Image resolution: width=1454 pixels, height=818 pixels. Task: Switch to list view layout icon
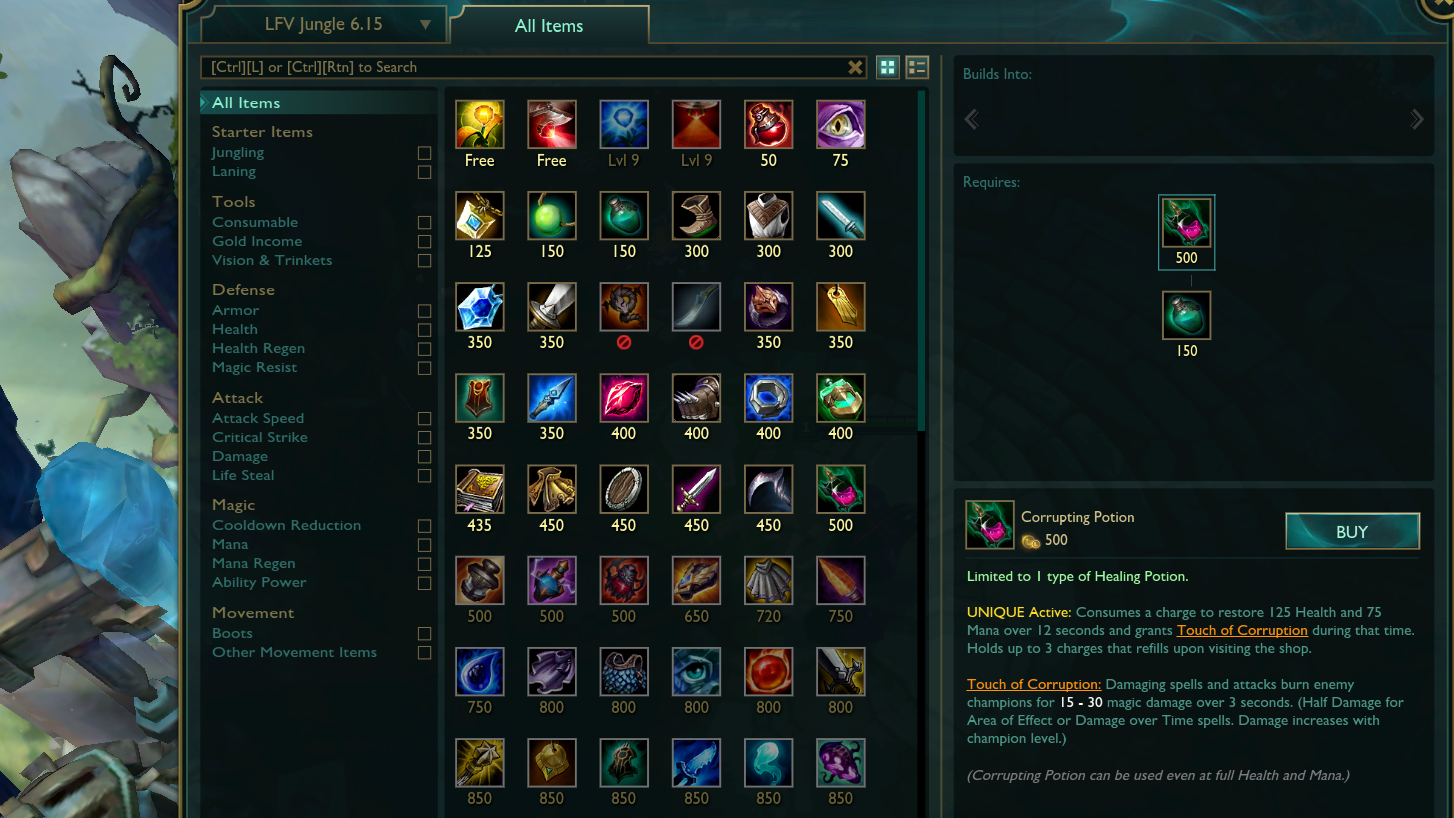[917, 67]
